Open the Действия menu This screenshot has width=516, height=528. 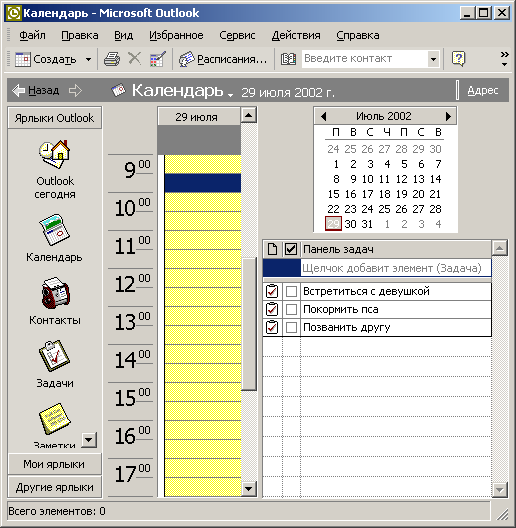296,35
